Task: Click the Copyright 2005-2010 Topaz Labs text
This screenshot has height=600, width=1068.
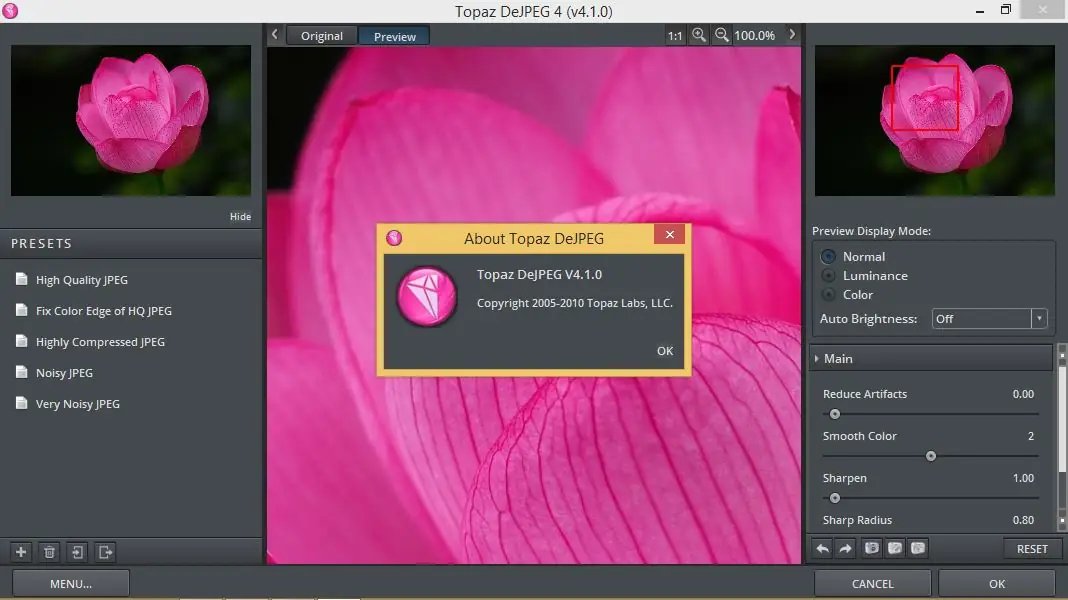Action: [574, 303]
